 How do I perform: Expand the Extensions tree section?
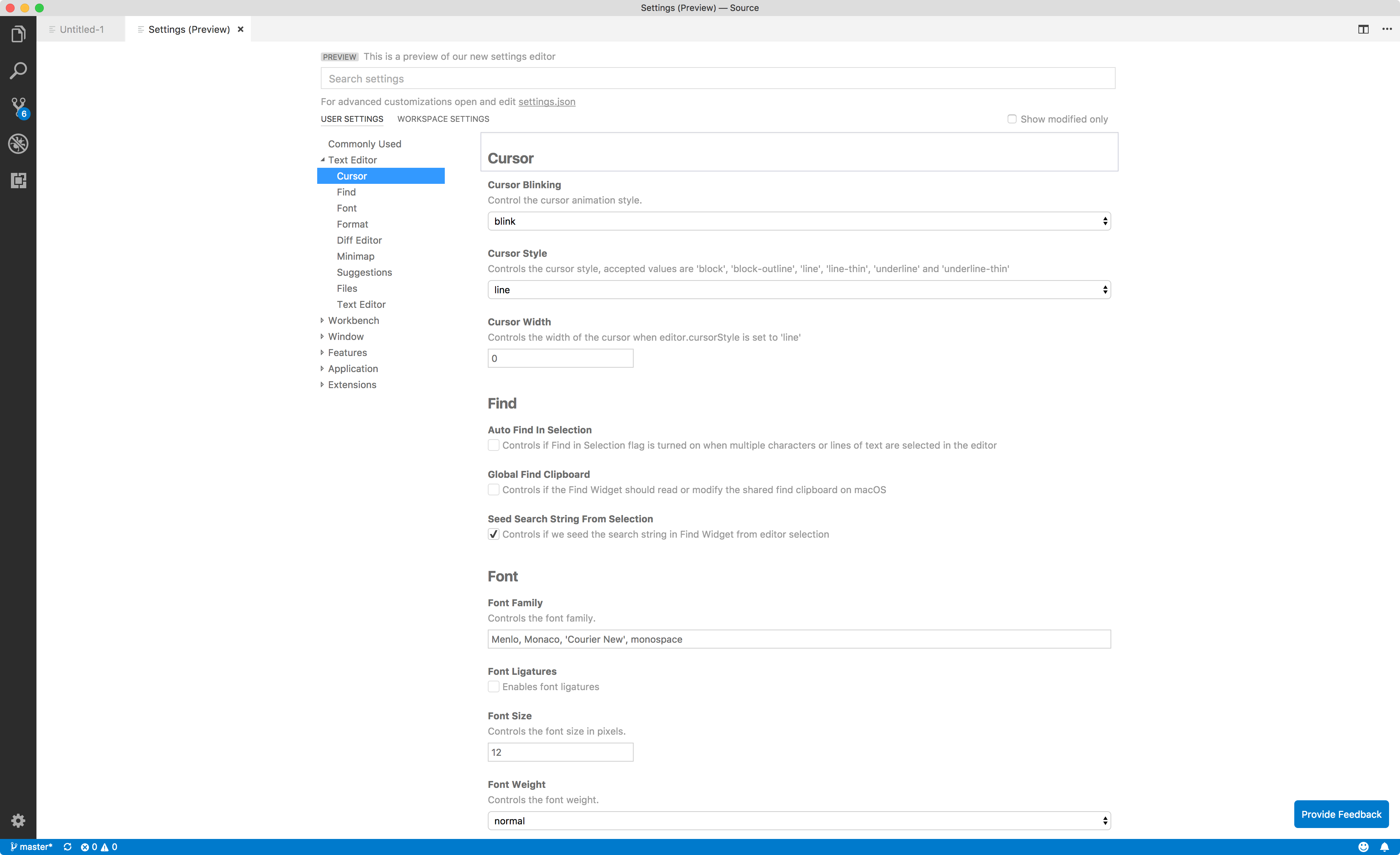coord(322,384)
